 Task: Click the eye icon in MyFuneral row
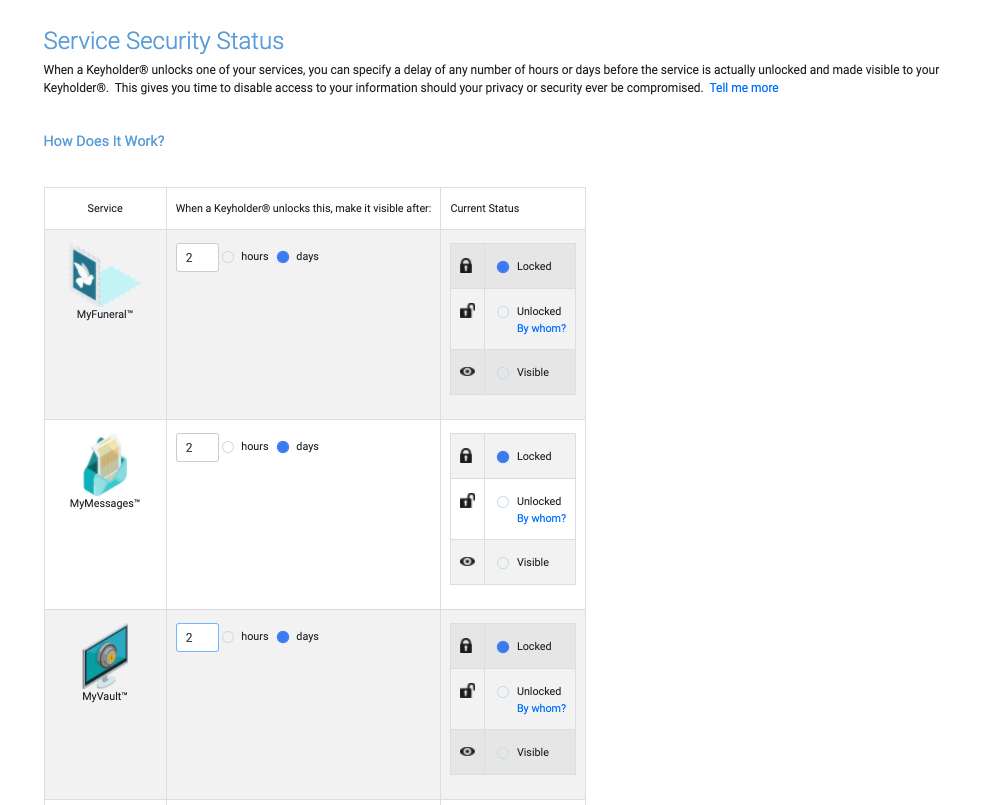[x=467, y=371]
